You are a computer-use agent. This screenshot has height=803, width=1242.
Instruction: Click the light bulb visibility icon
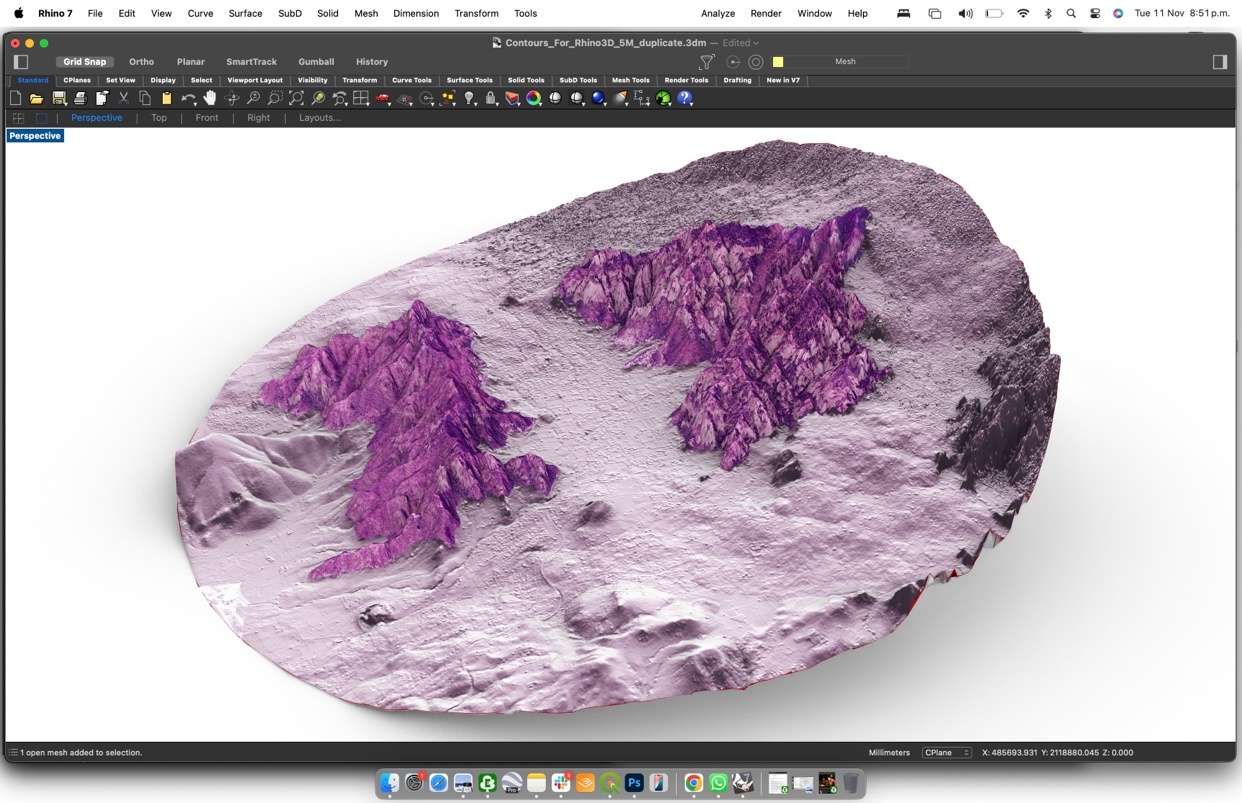[470, 98]
